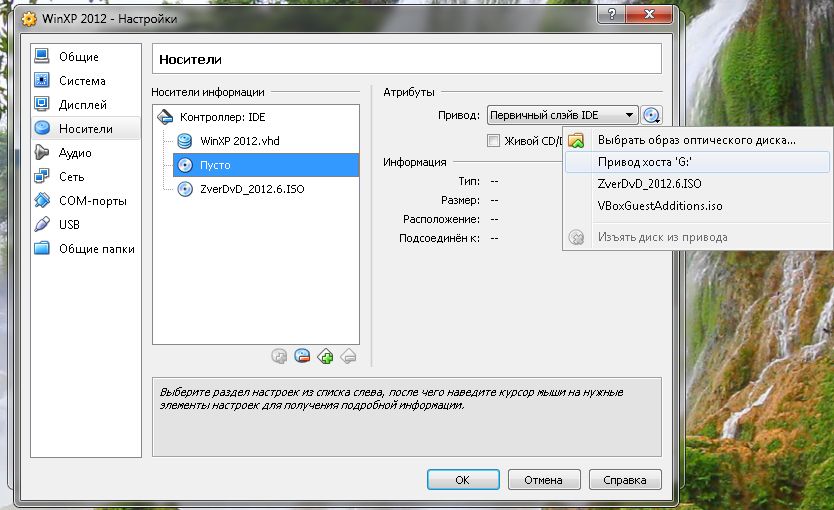This screenshot has width=834, height=510.
Task: Open the Система settings section
Action: point(82,81)
